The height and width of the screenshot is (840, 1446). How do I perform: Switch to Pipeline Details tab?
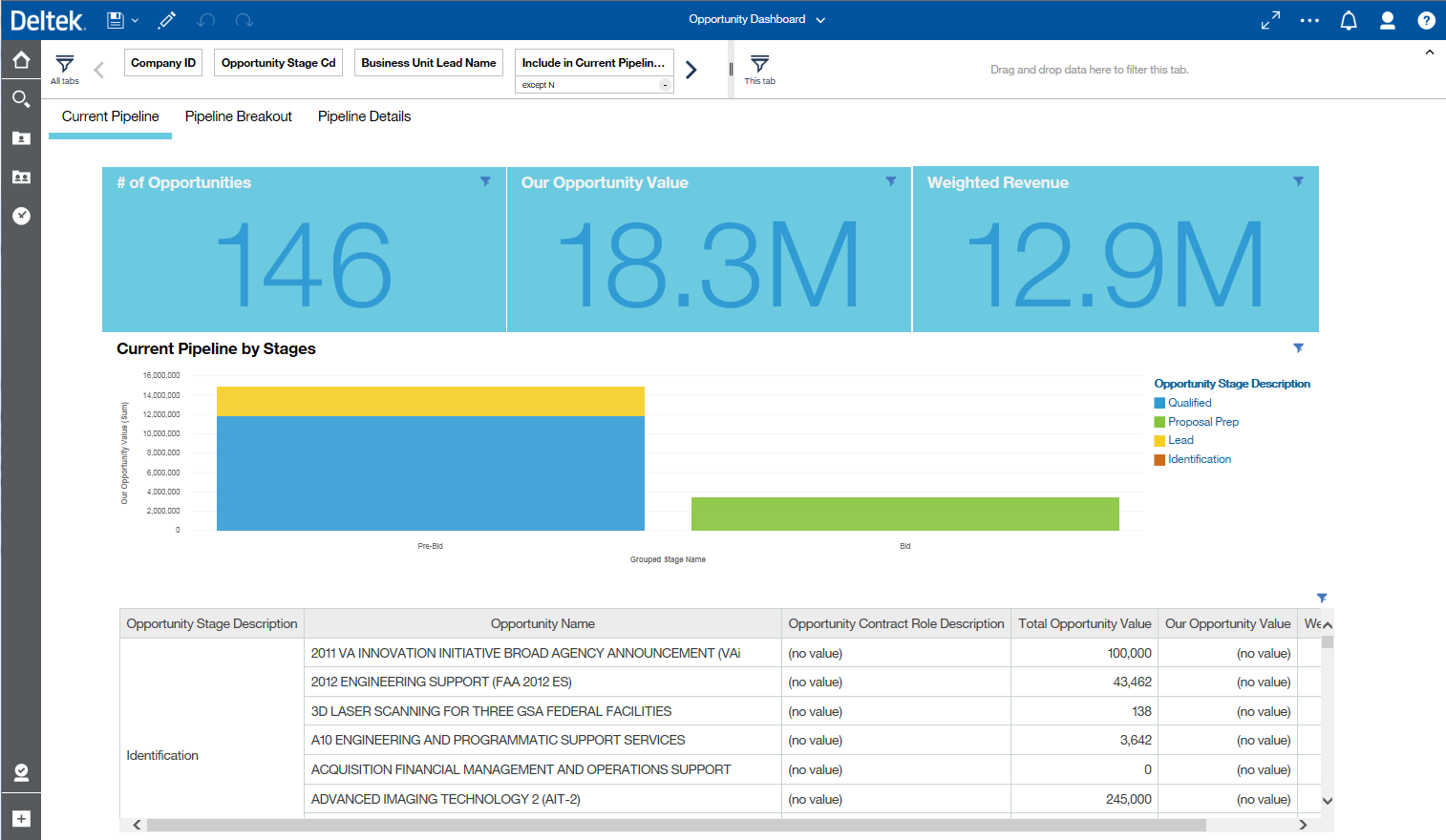[364, 116]
